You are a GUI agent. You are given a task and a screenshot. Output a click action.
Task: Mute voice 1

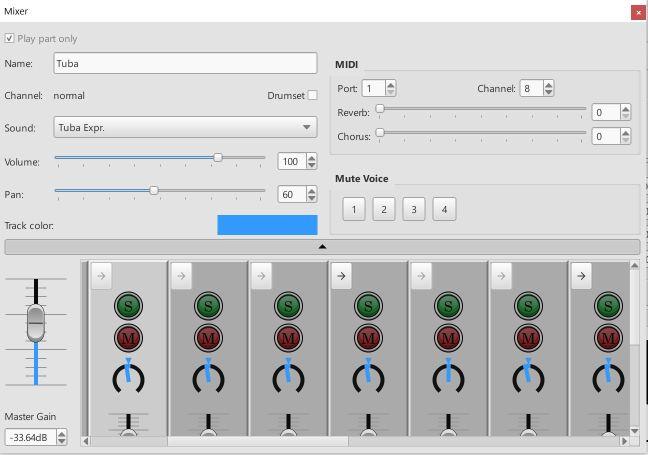354,209
